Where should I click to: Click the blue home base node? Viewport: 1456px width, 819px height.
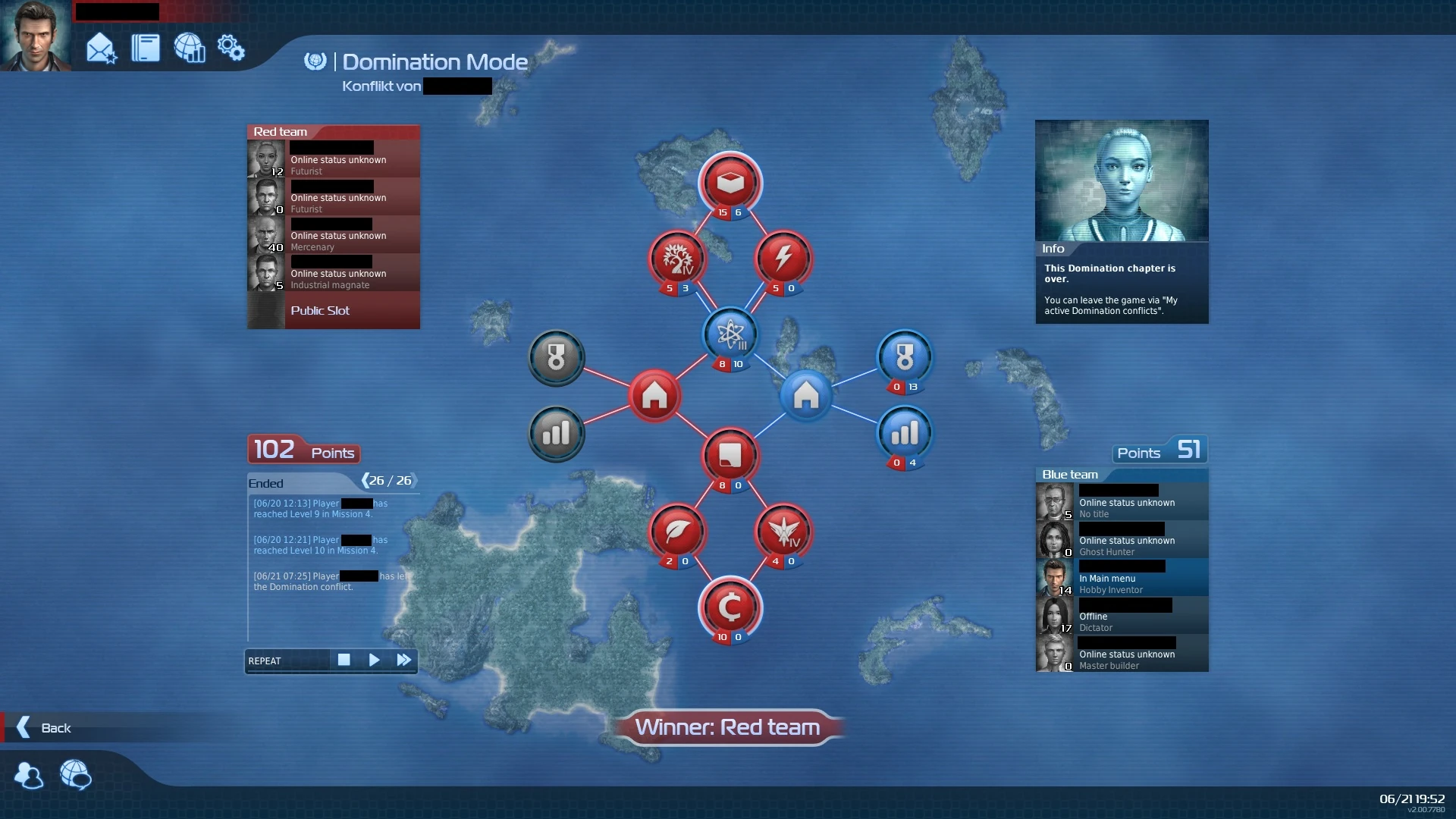click(806, 395)
